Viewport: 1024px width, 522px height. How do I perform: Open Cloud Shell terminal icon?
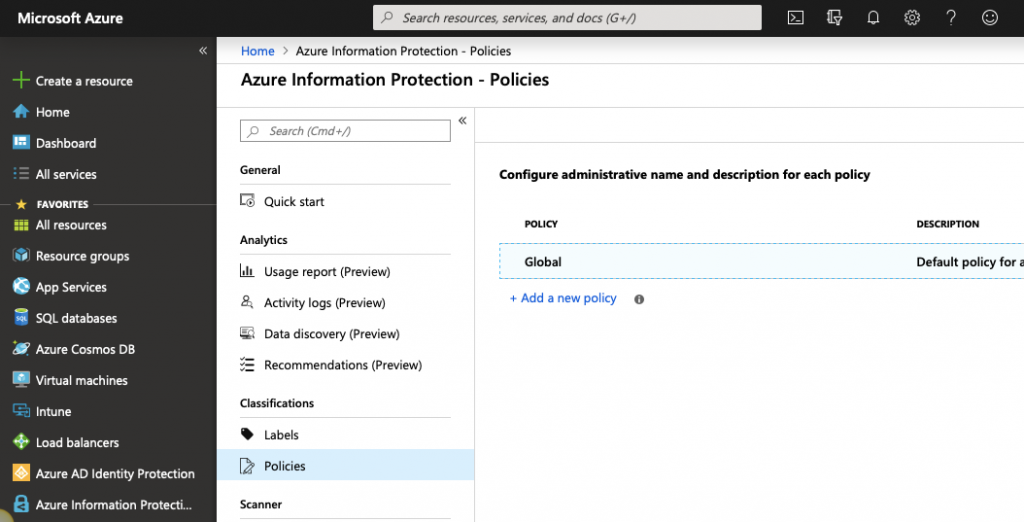tap(796, 17)
